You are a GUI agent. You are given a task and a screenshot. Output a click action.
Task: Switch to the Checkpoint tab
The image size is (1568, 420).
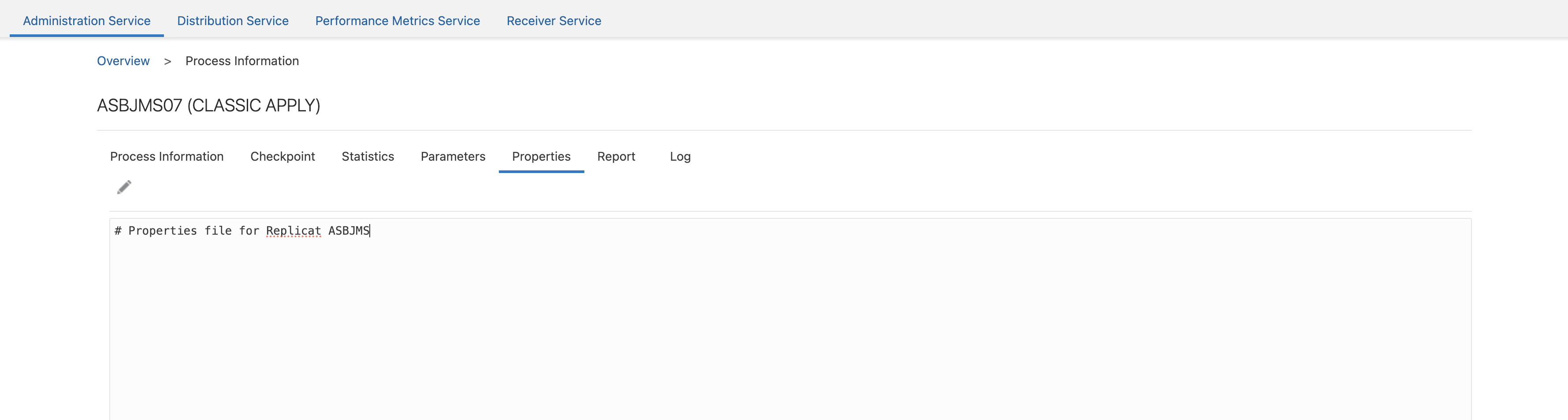tap(282, 156)
